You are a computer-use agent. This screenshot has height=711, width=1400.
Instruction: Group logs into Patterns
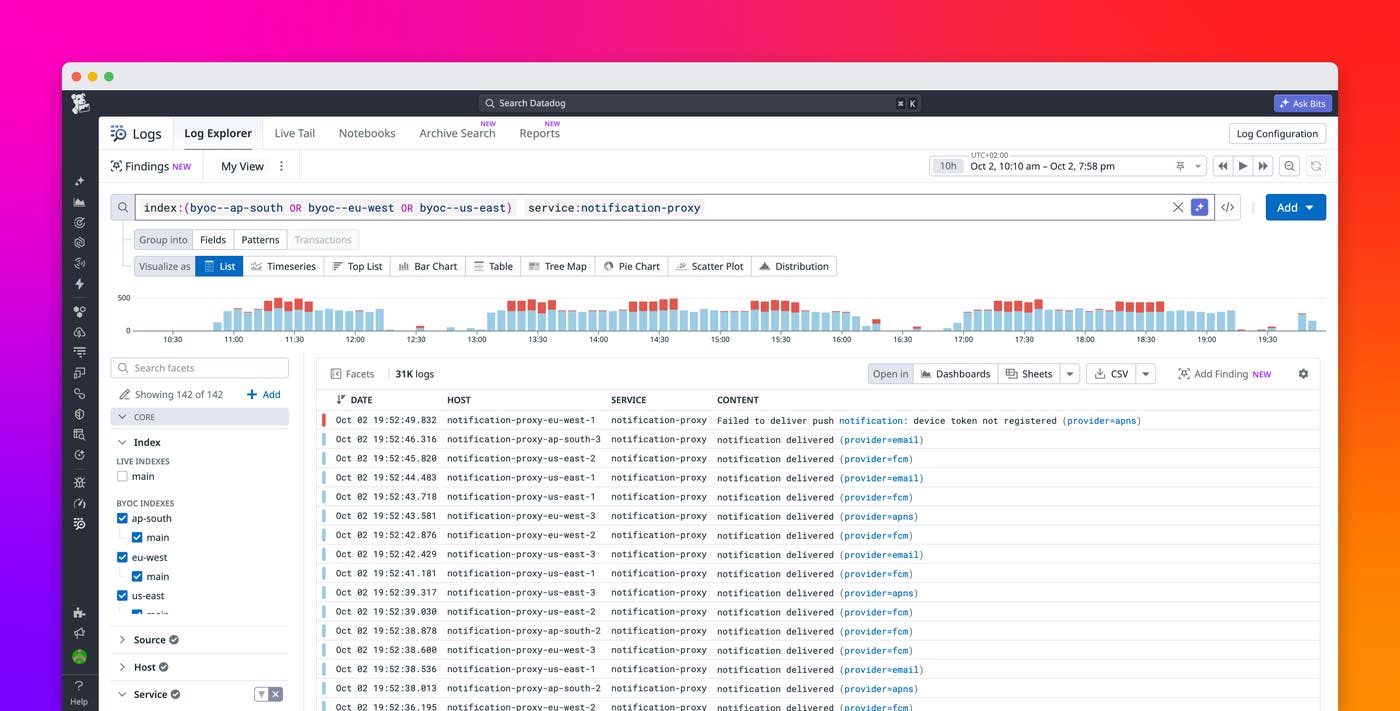[260, 240]
